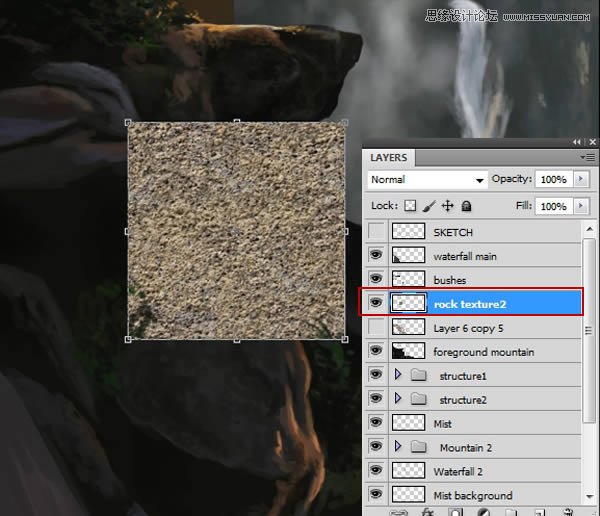Viewport: 600px width, 516px height.
Task: Click the bushes layer thumbnail
Action: (x=408, y=279)
